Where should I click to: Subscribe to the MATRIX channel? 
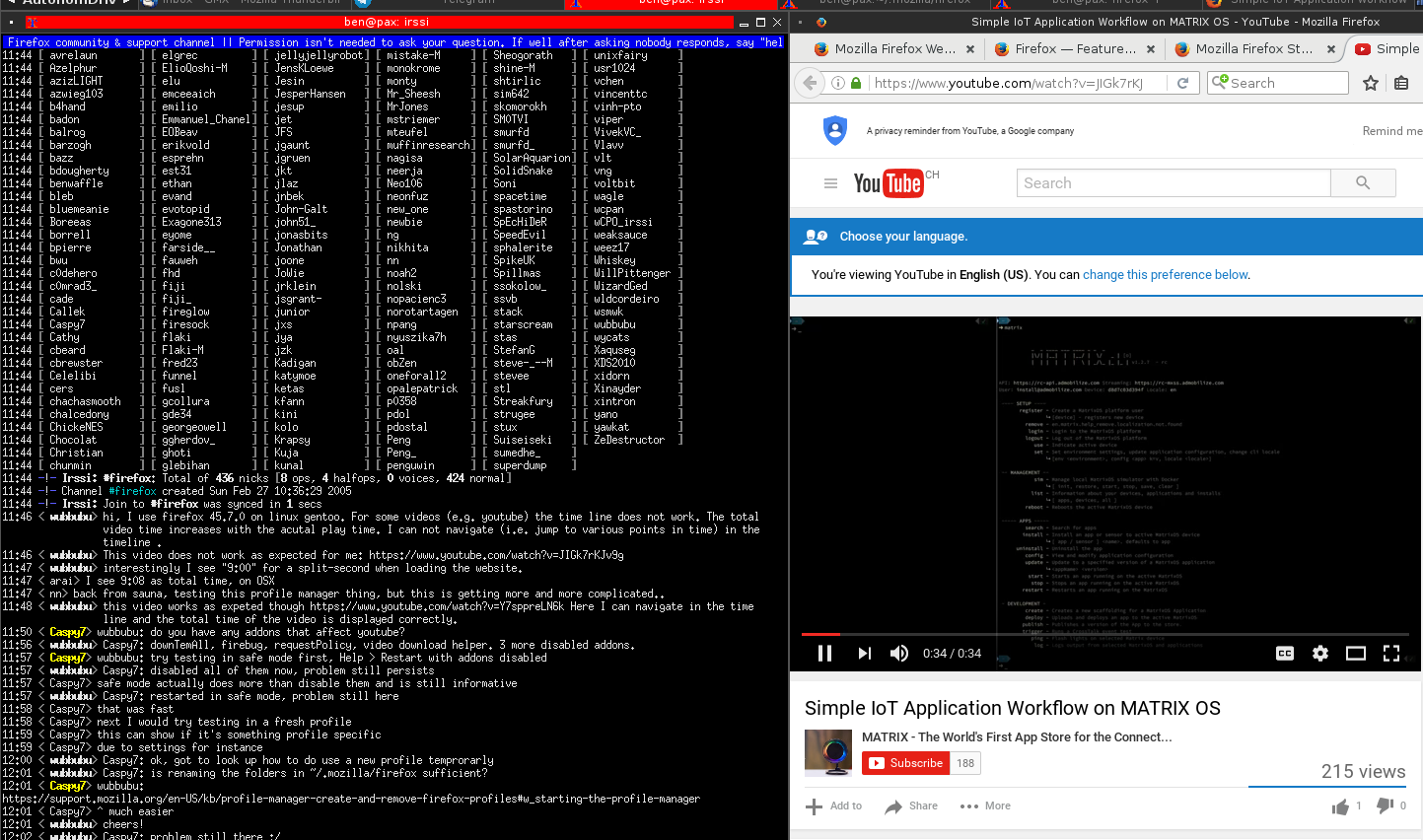coord(905,763)
